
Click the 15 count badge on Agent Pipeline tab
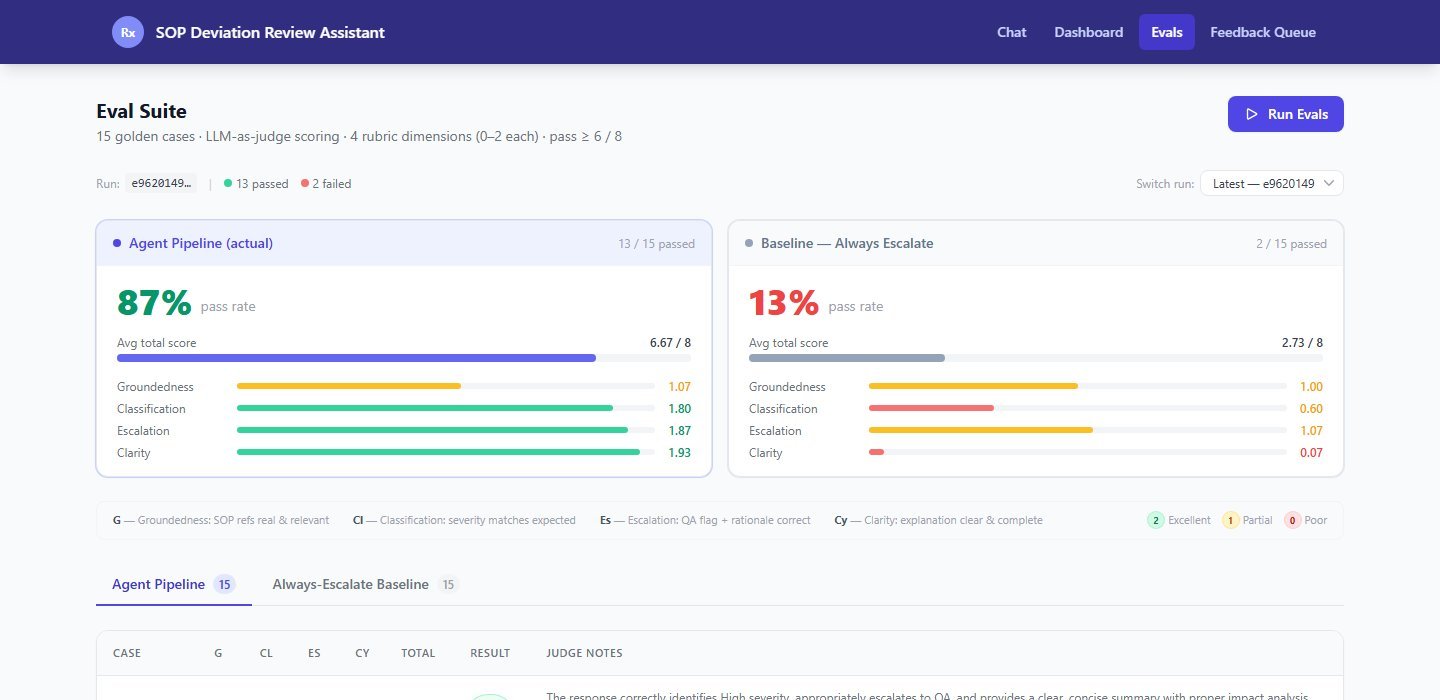(x=225, y=584)
